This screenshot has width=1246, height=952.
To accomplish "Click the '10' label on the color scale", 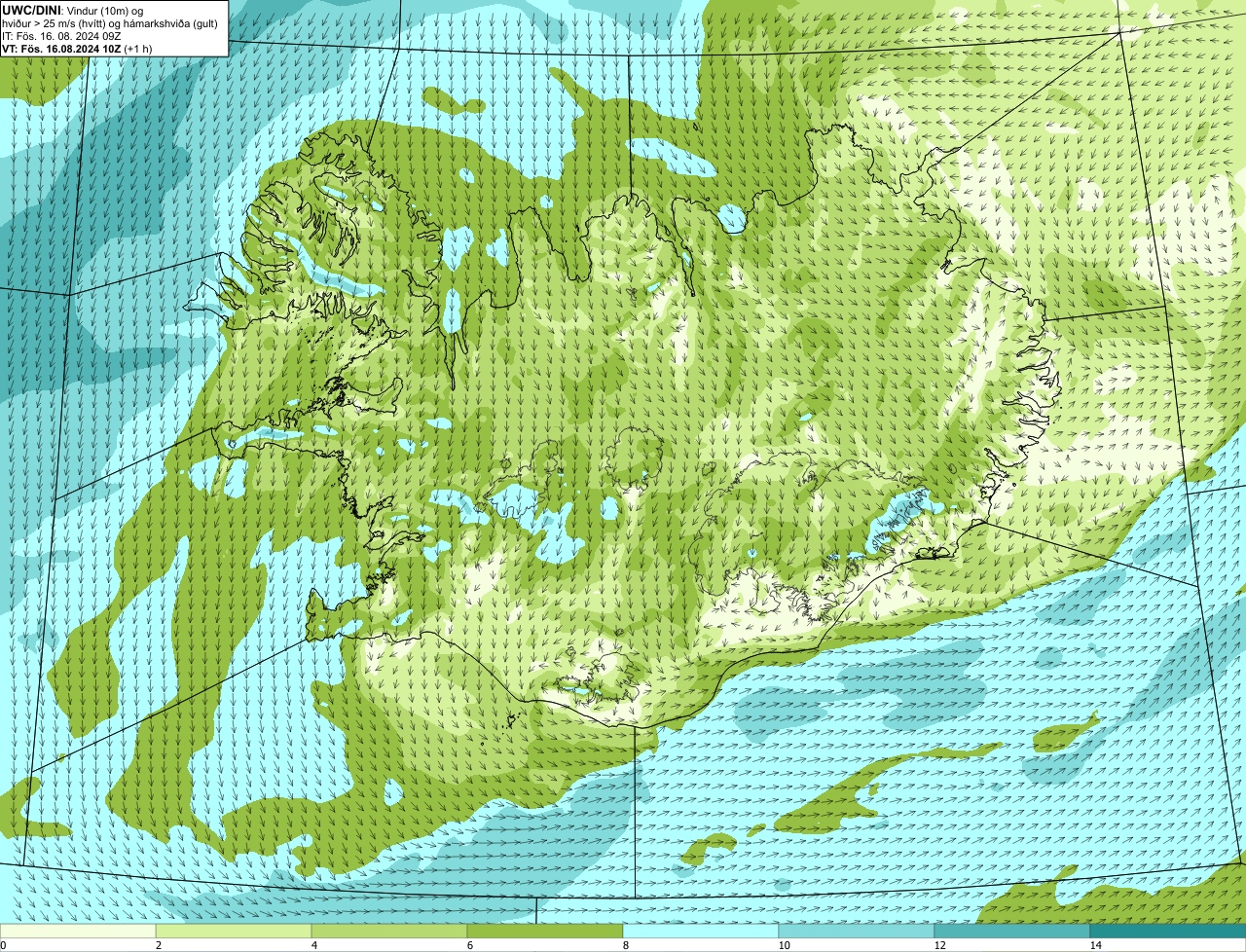I will (x=784, y=945).
